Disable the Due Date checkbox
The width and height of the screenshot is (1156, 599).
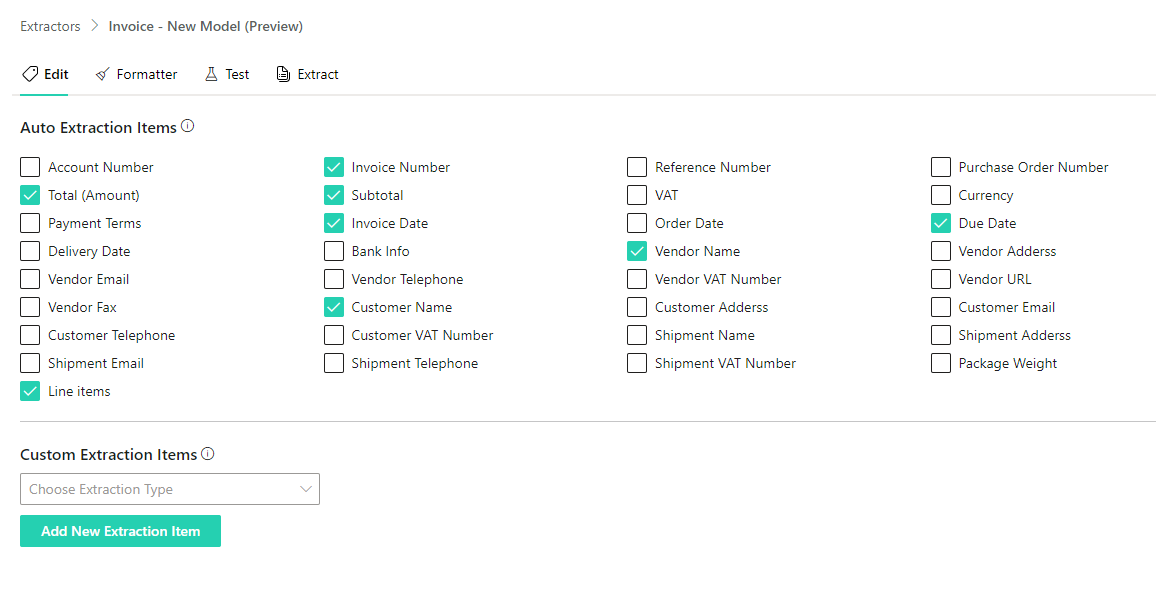pyautogui.click(x=941, y=223)
